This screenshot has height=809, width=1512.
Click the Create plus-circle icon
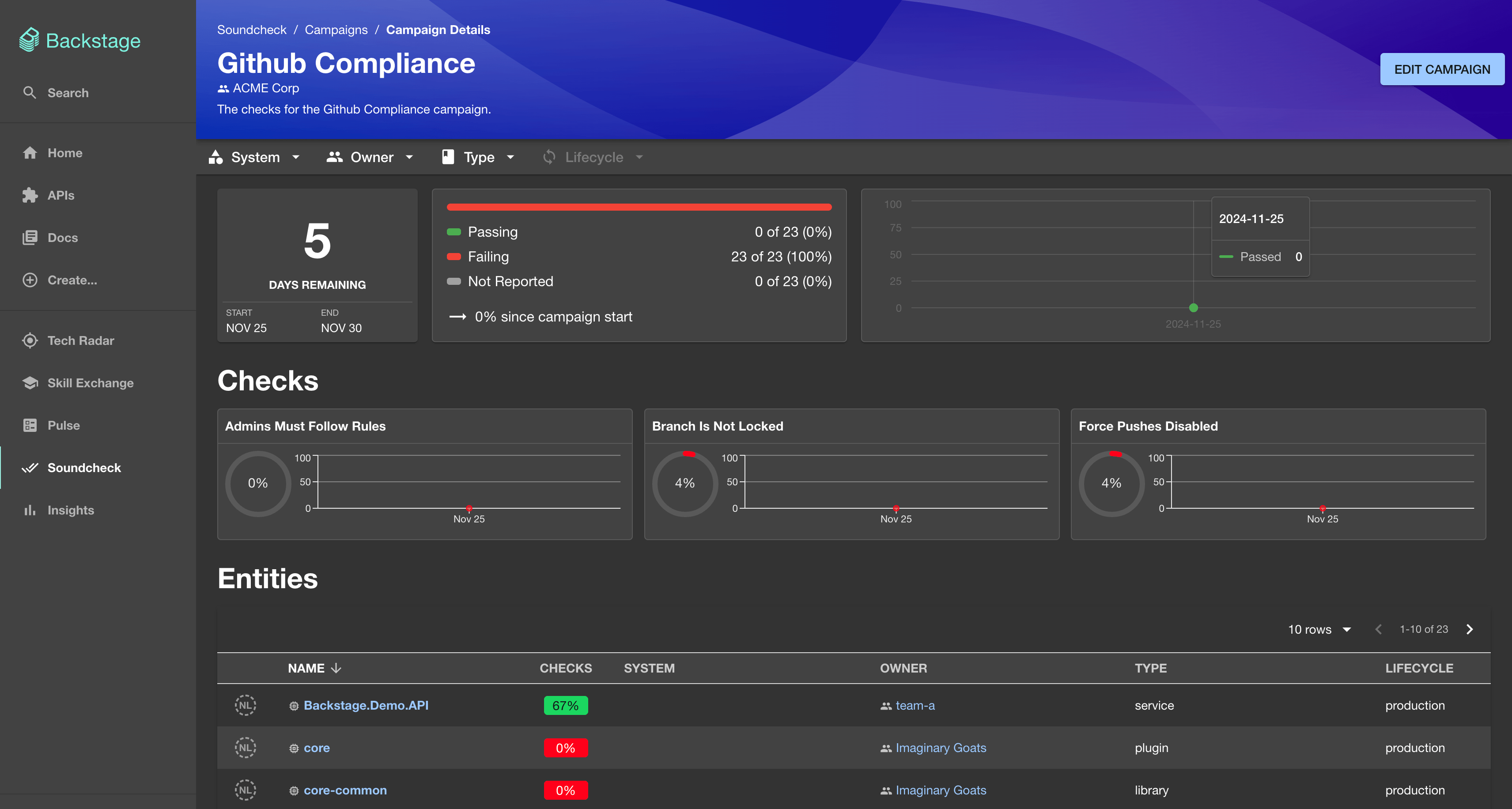pos(30,280)
